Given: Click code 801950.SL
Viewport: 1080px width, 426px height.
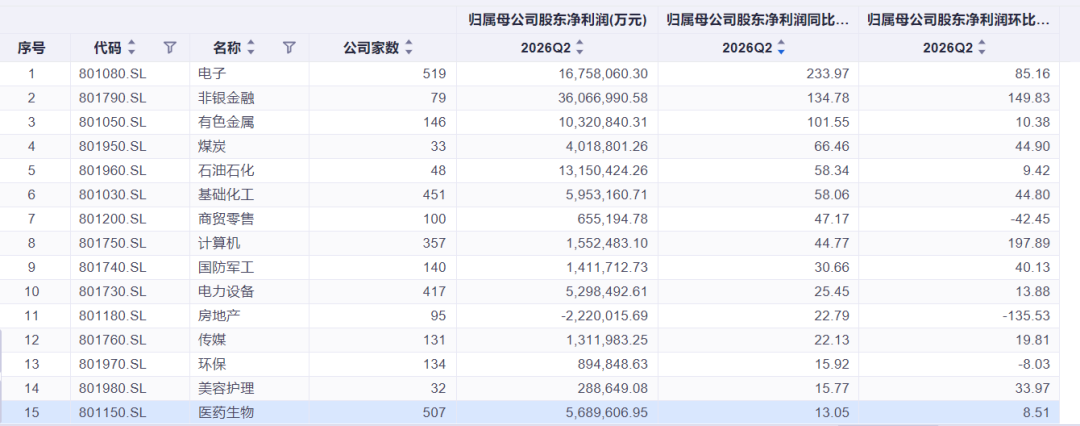Looking at the screenshot, I should click(x=112, y=146).
